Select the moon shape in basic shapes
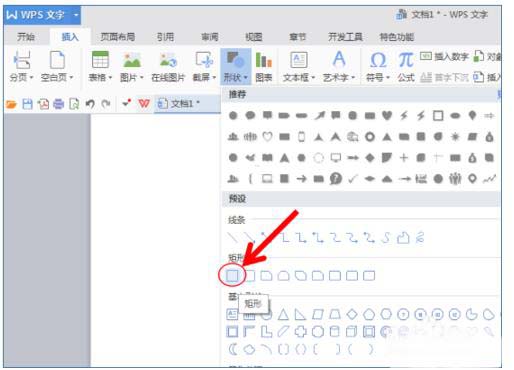514x370 pixels. tap(233, 349)
